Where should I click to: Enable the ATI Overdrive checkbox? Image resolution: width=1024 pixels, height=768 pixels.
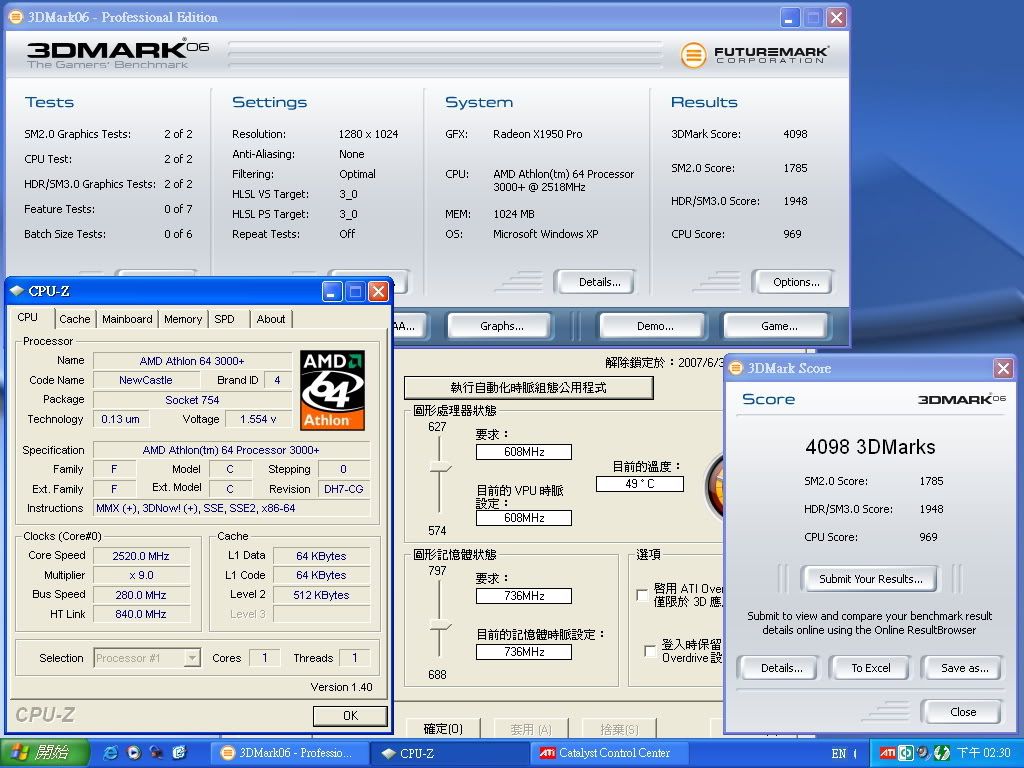tap(642, 595)
